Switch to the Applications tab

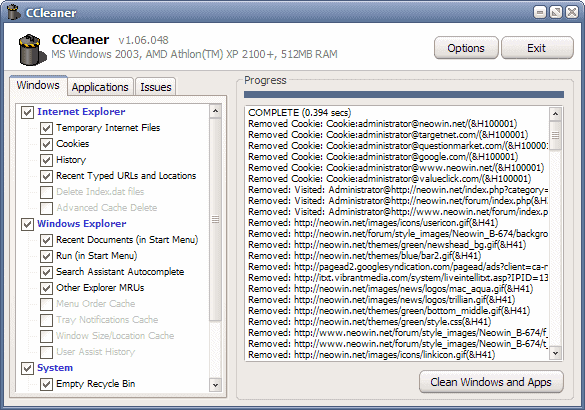100,87
